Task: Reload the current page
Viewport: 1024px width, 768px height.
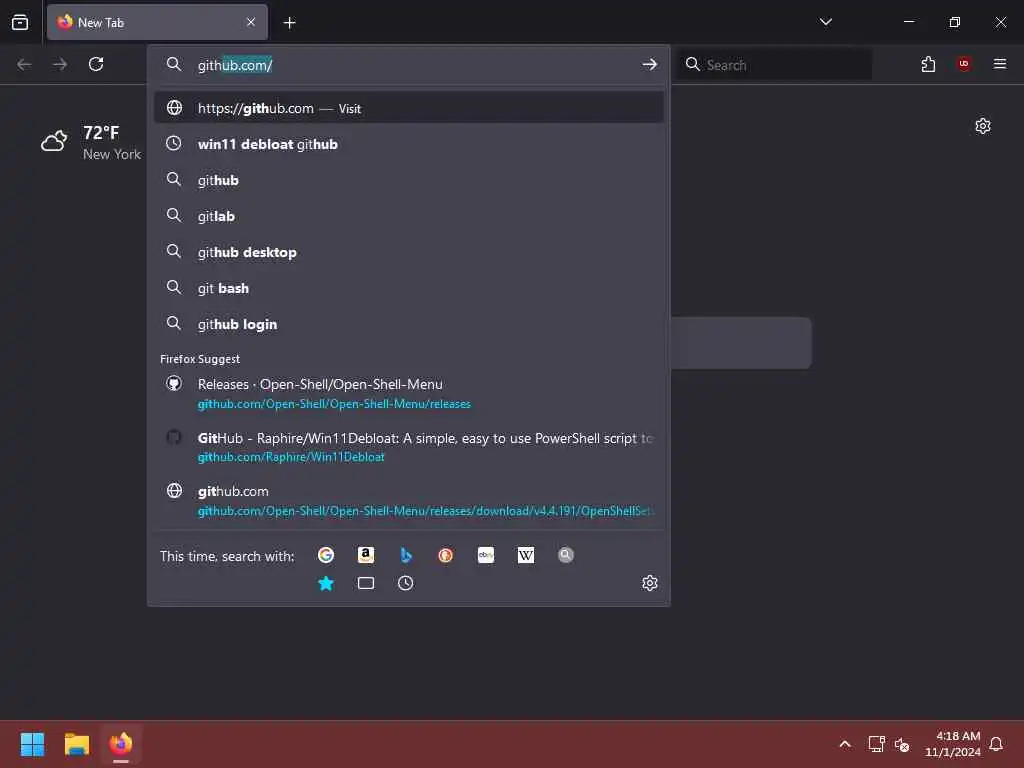Action: pos(96,64)
